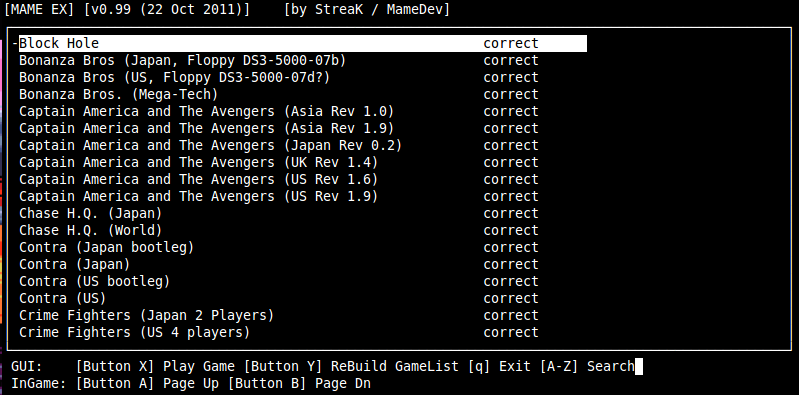Image resolution: width=799 pixels, height=395 pixels.
Task: Click the [Button B] Page Dn hint
Action: tap(299, 383)
